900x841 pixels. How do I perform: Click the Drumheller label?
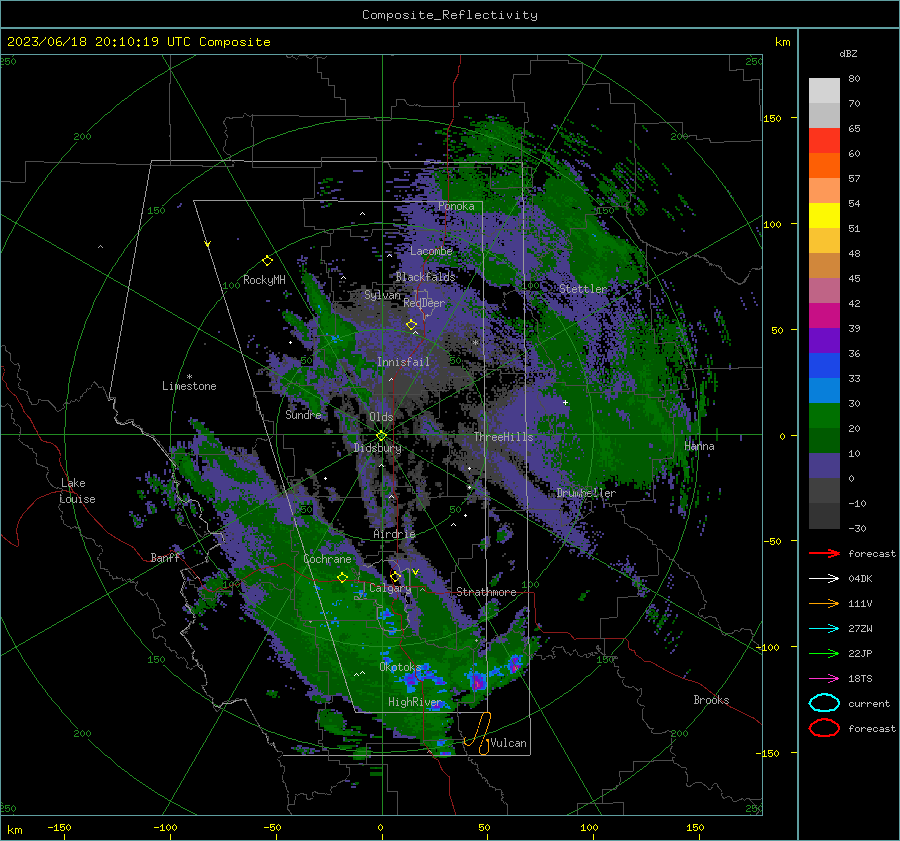click(x=586, y=493)
